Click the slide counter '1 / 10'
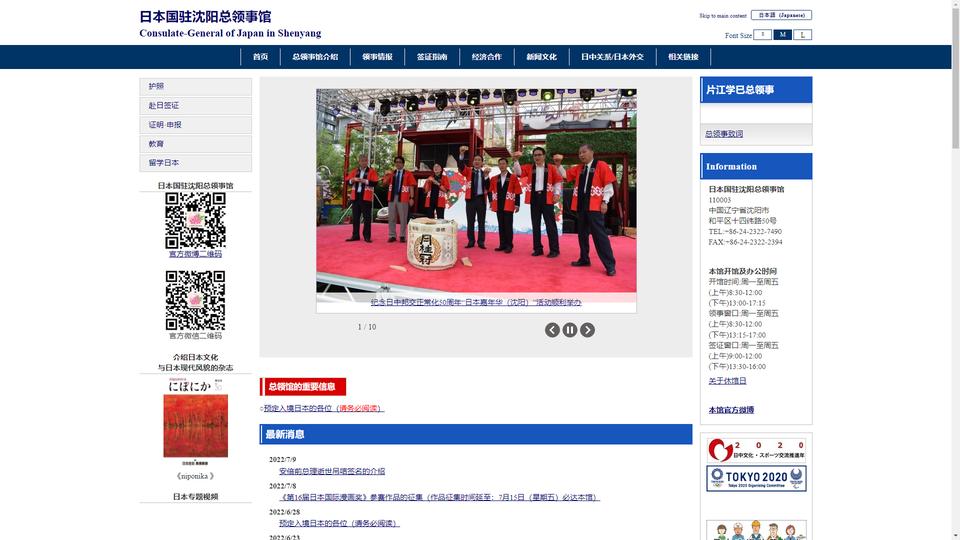This screenshot has height=540, width=960. (367, 327)
